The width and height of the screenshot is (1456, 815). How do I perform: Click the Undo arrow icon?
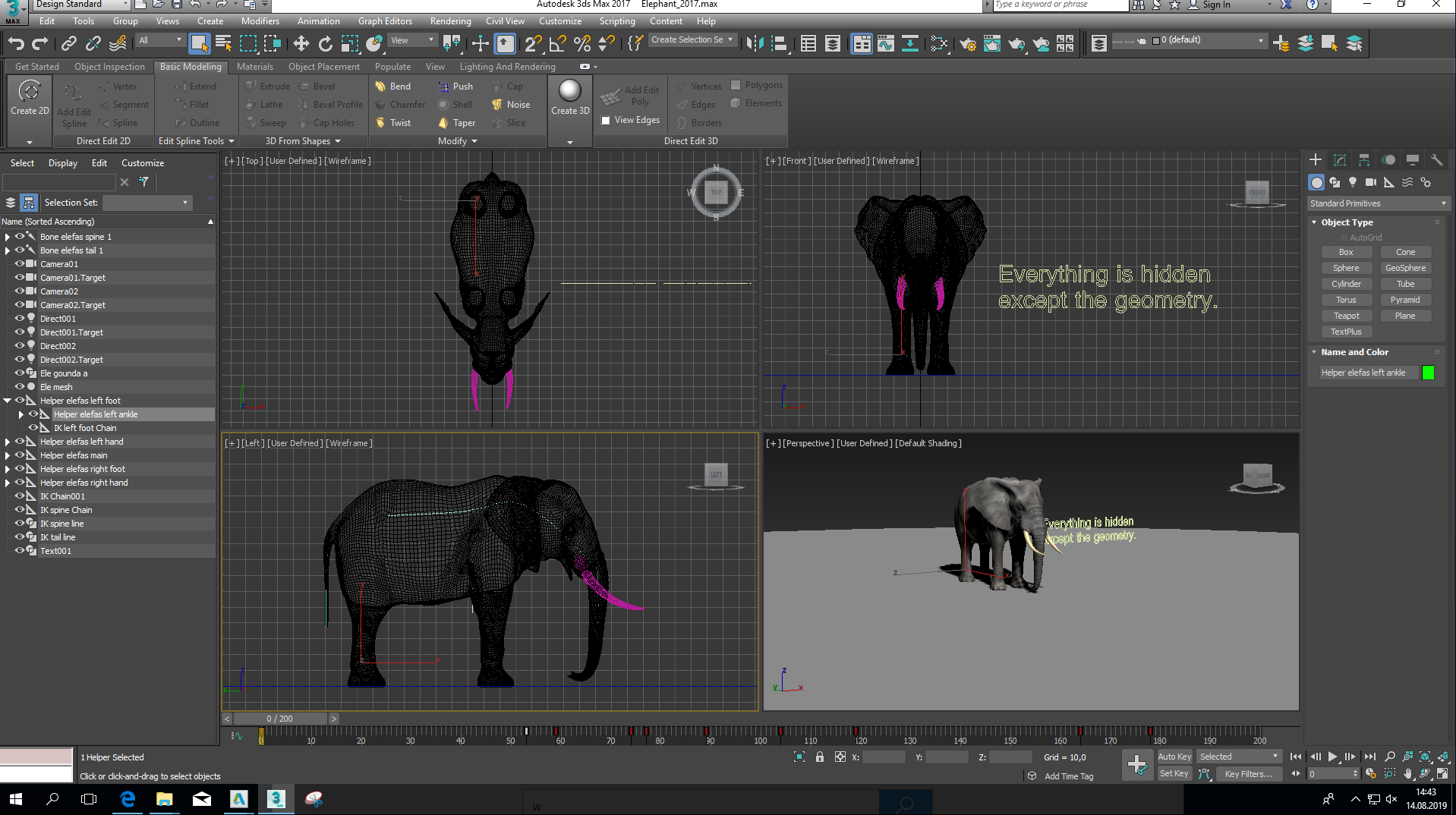pos(17,44)
